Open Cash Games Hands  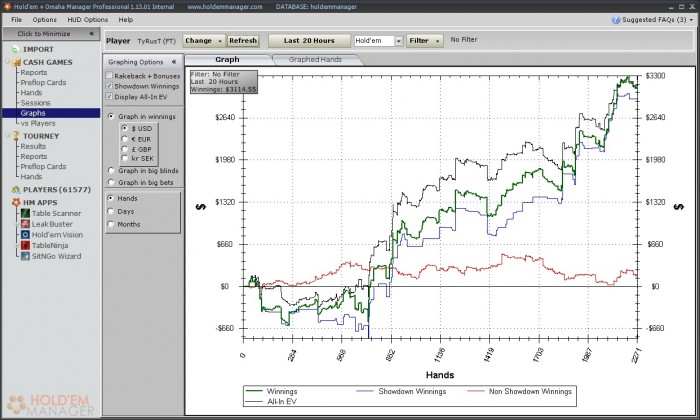31,93
